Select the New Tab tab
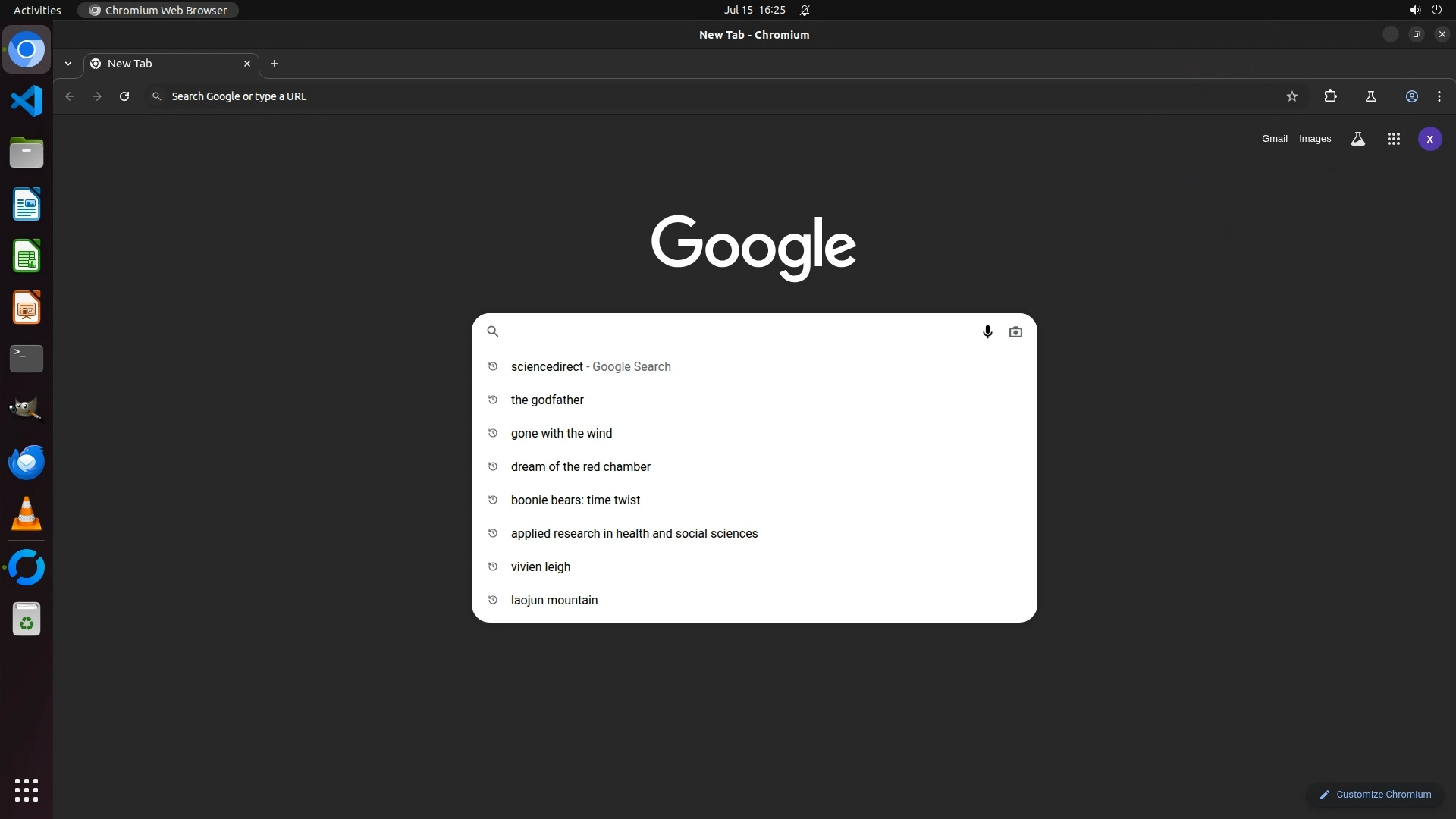 click(171, 64)
